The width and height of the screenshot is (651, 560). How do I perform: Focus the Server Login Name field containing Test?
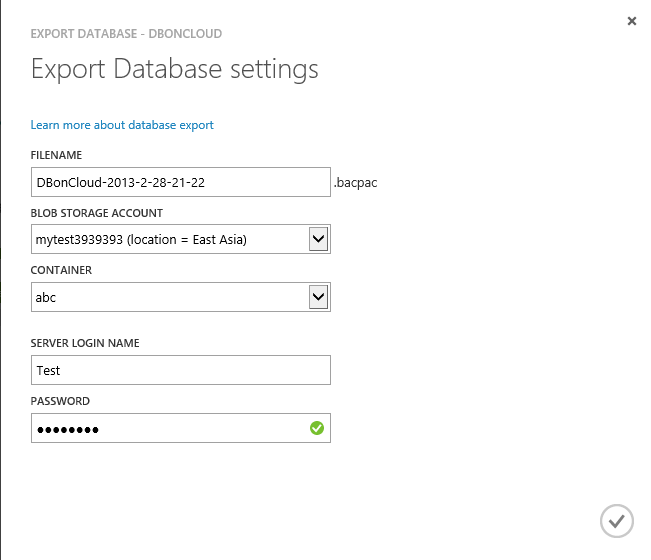180,370
